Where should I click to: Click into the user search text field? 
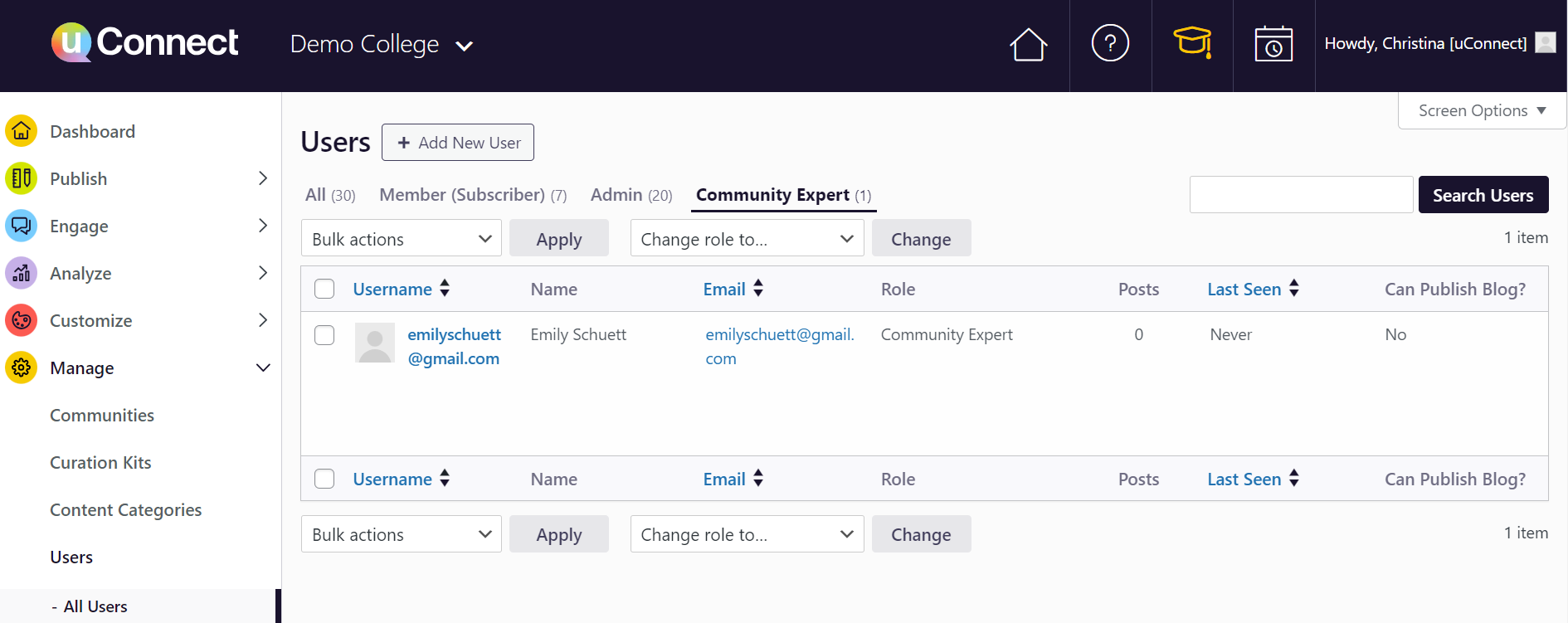(1301, 195)
